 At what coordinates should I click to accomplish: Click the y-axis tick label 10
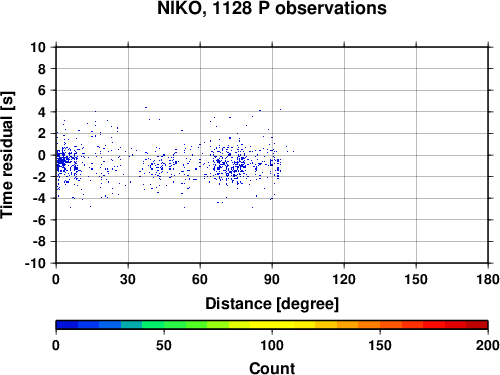[38, 47]
